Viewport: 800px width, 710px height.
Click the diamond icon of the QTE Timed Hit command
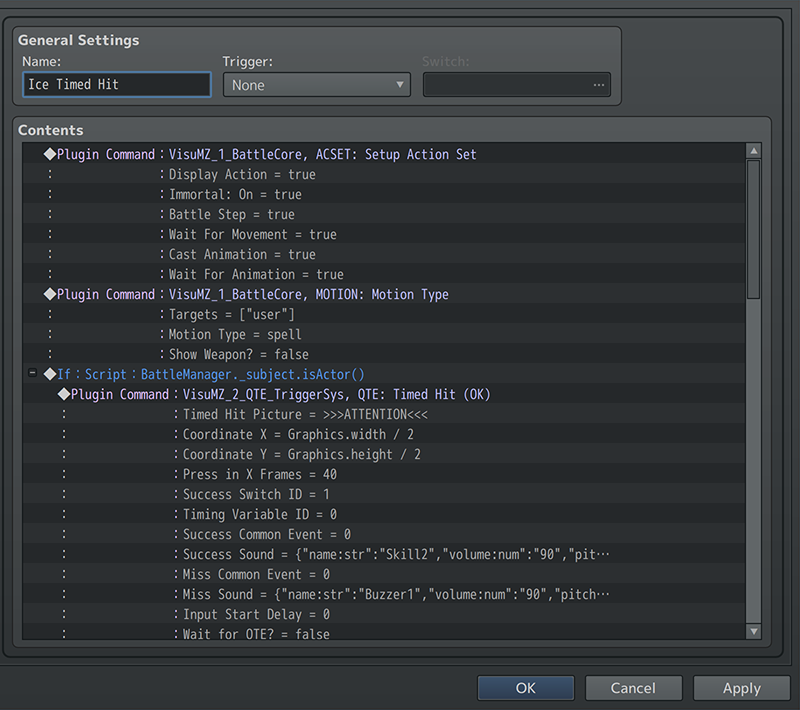tap(63, 395)
